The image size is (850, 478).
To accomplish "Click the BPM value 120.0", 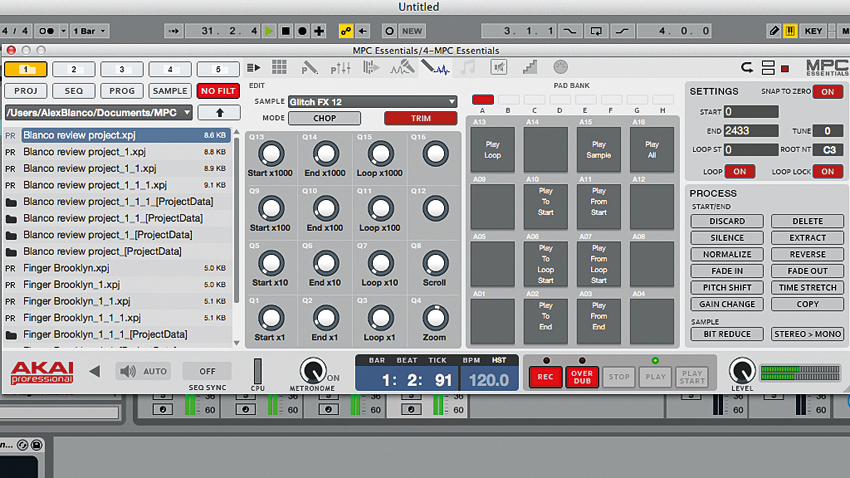I will pos(489,380).
